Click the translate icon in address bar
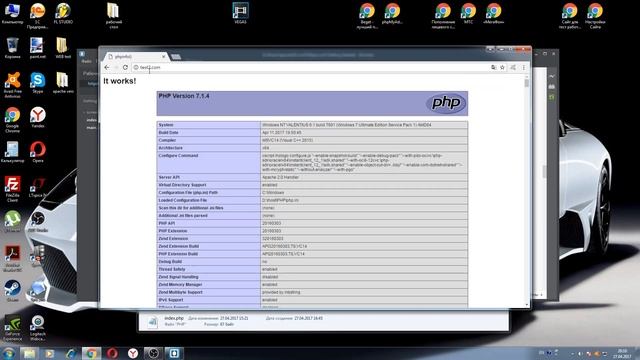The image size is (640, 360). click(493, 67)
